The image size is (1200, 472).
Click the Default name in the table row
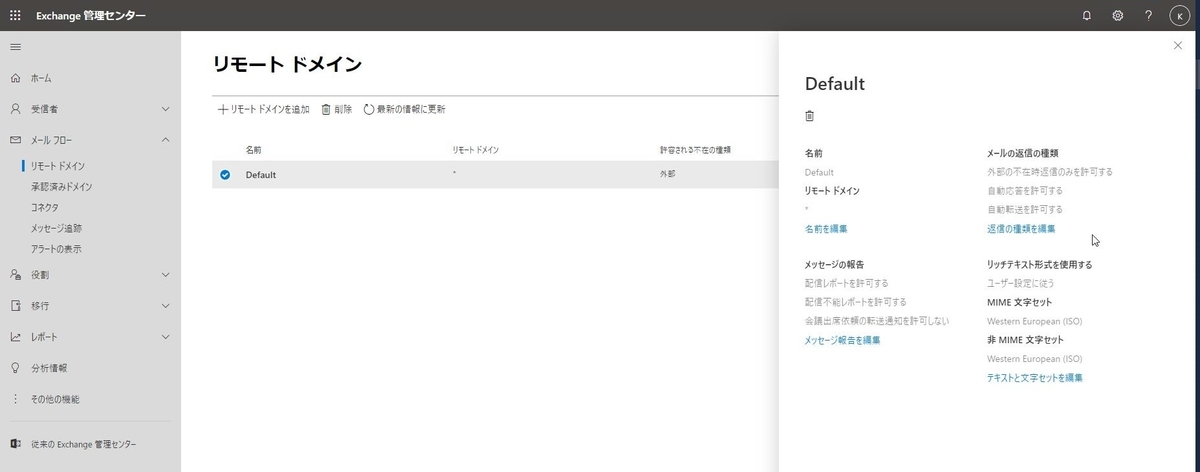coord(261,175)
